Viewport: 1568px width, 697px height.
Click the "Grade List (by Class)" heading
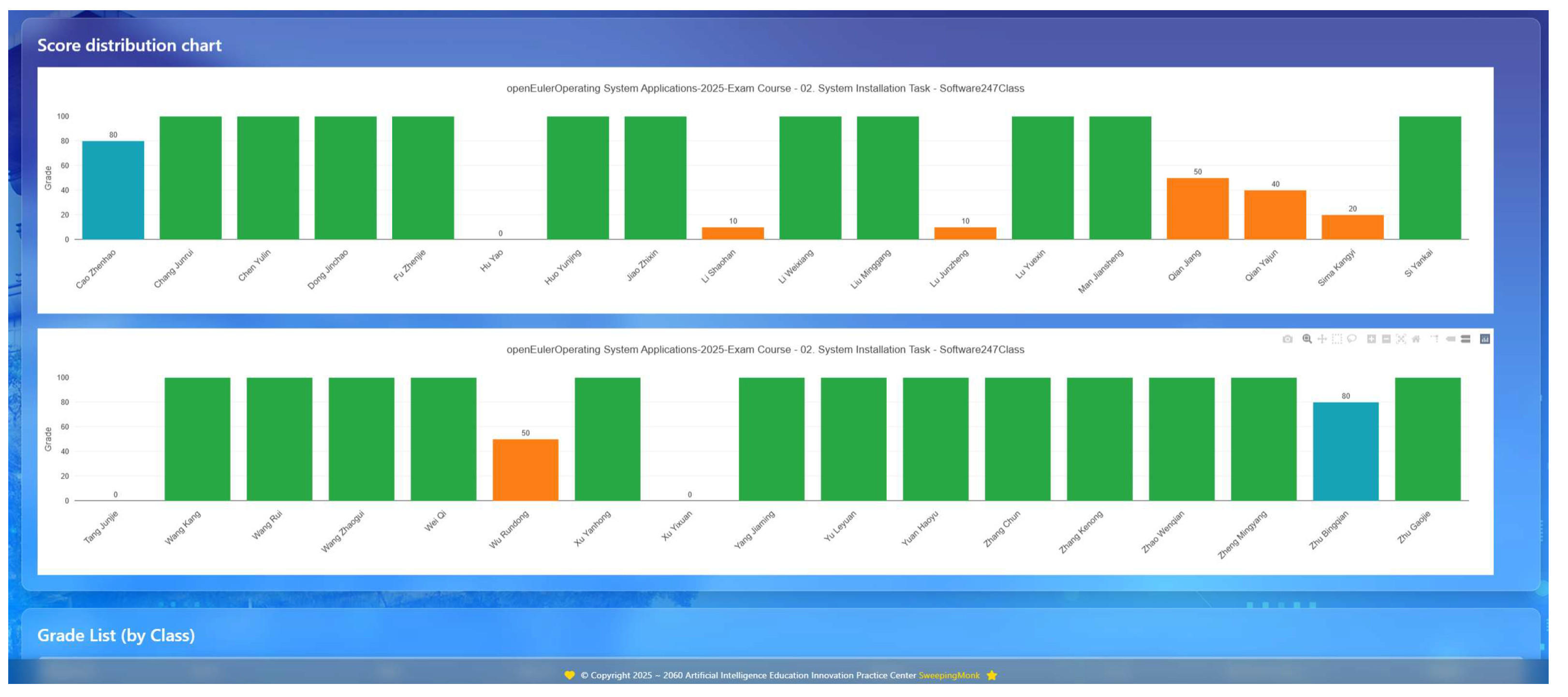pos(116,635)
